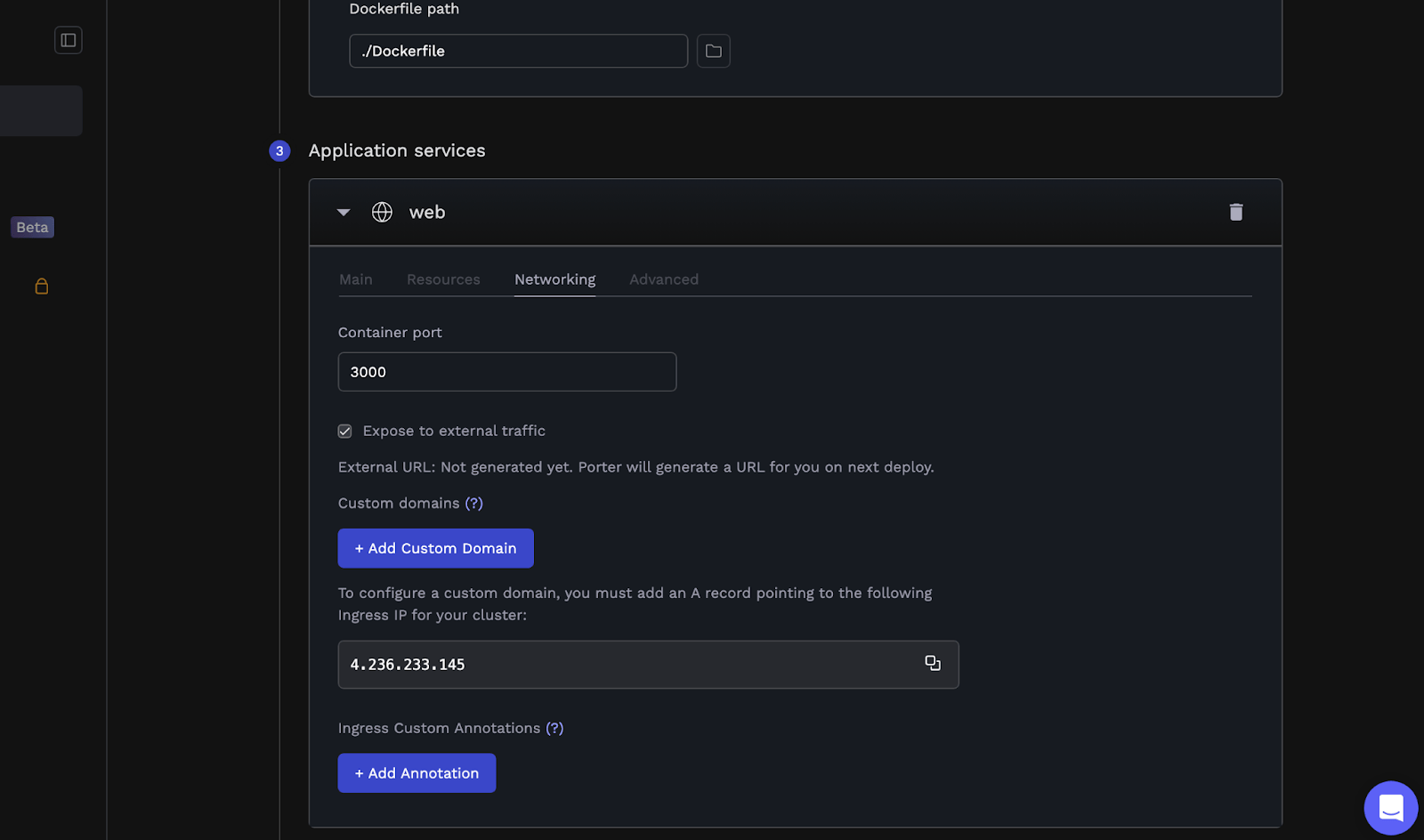Image resolution: width=1424 pixels, height=840 pixels.
Task: Open the Dockerfile path folder browser
Action: click(713, 51)
